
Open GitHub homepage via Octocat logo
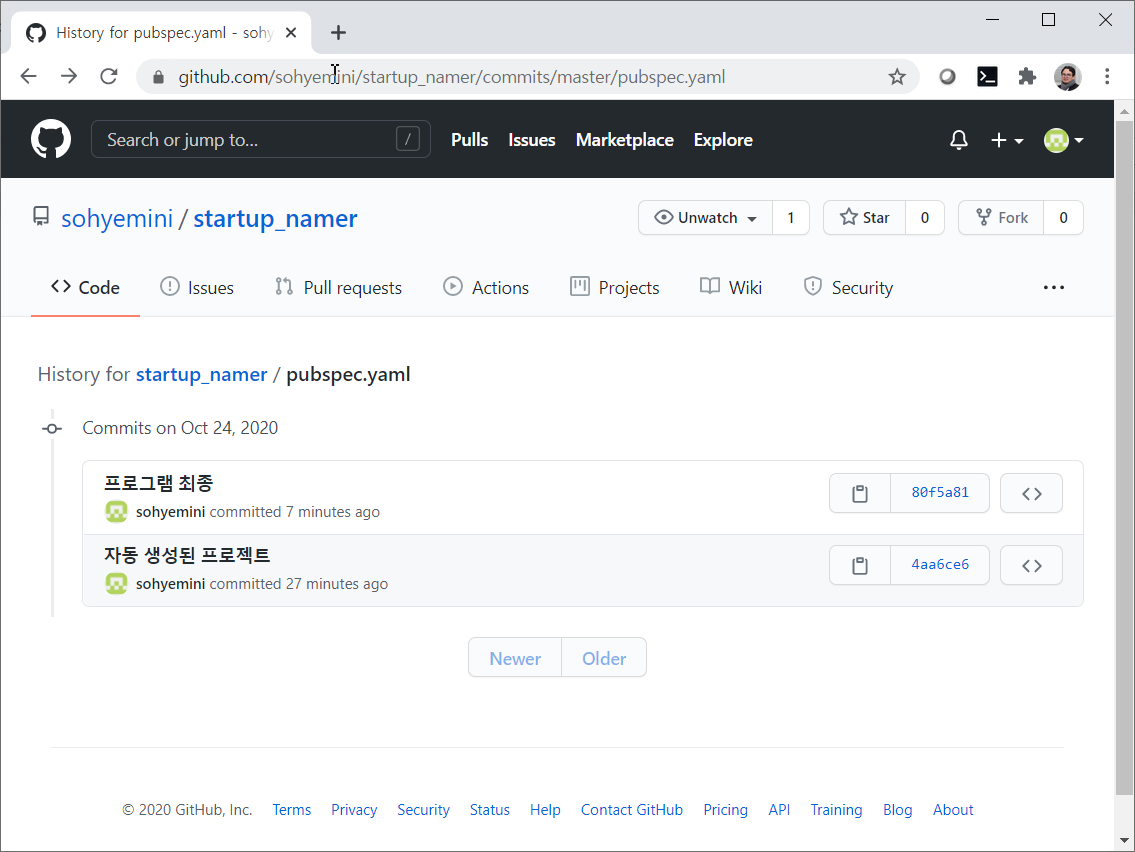[51, 139]
